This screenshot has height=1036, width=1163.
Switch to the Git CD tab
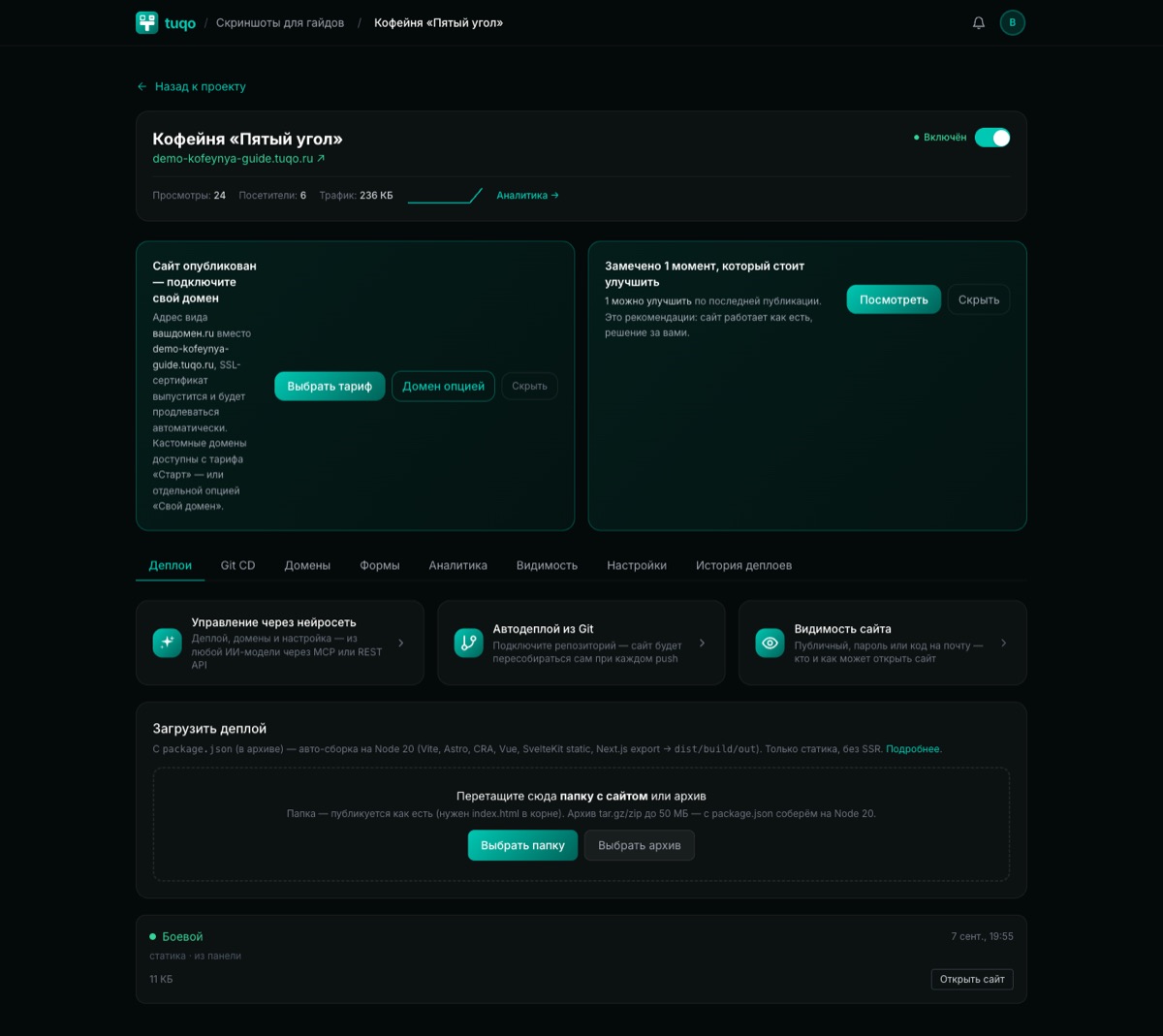point(237,565)
